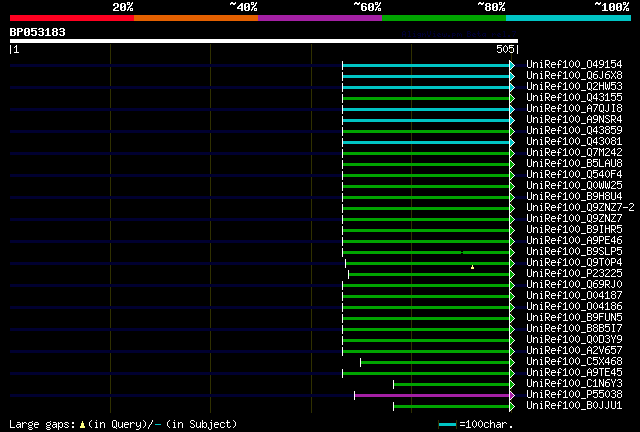This screenshot has height=432, width=640.
Task: Click the query name BP053183
Action: click(x=38, y=32)
